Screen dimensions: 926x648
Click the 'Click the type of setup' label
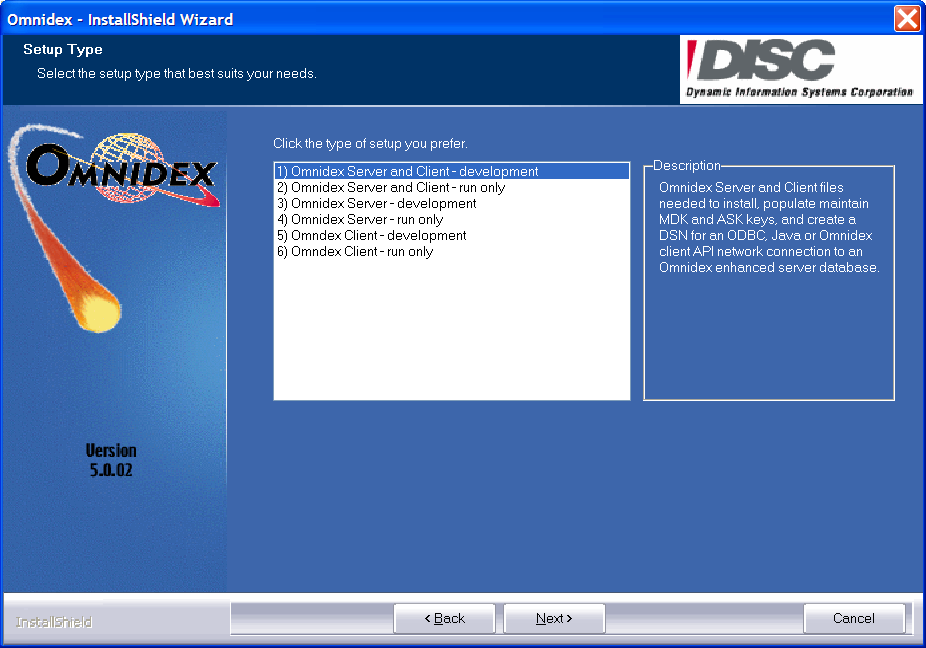[370, 144]
